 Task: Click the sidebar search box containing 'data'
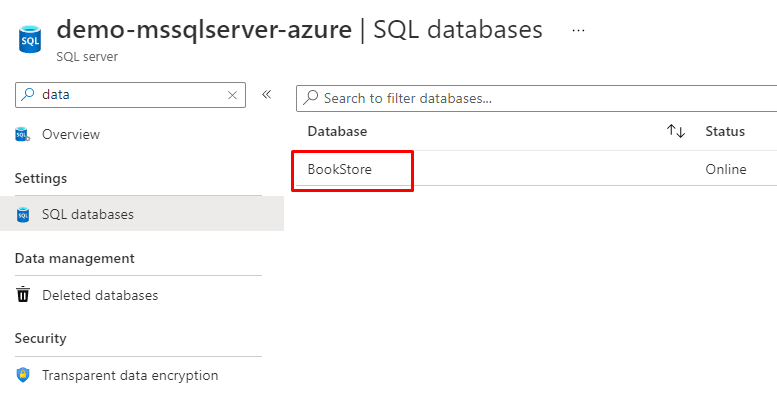(x=130, y=94)
